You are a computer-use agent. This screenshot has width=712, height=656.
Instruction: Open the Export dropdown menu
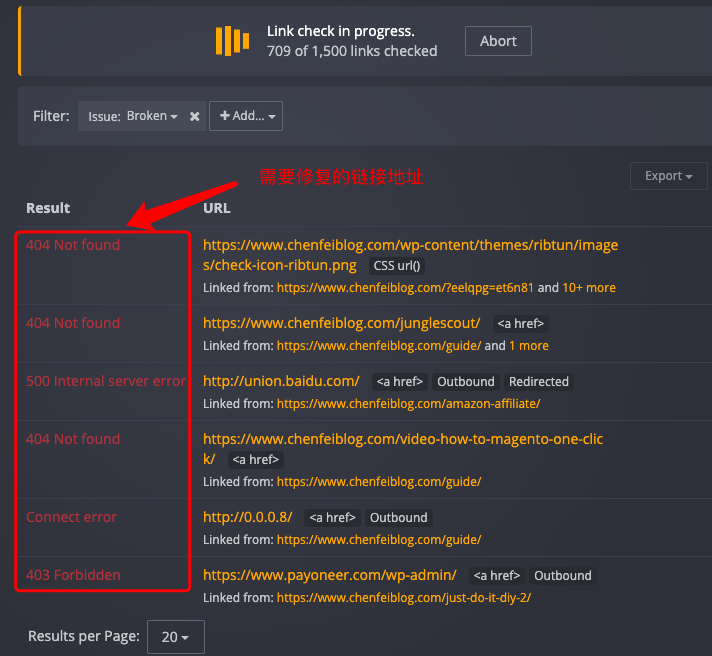pos(668,176)
